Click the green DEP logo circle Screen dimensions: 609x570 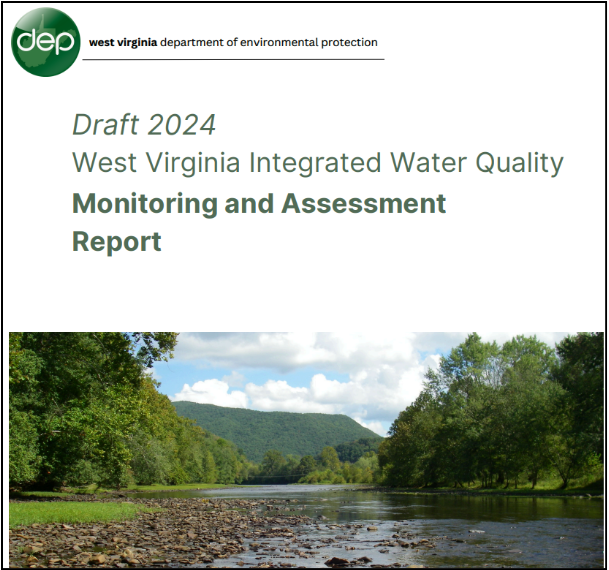tap(45, 42)
